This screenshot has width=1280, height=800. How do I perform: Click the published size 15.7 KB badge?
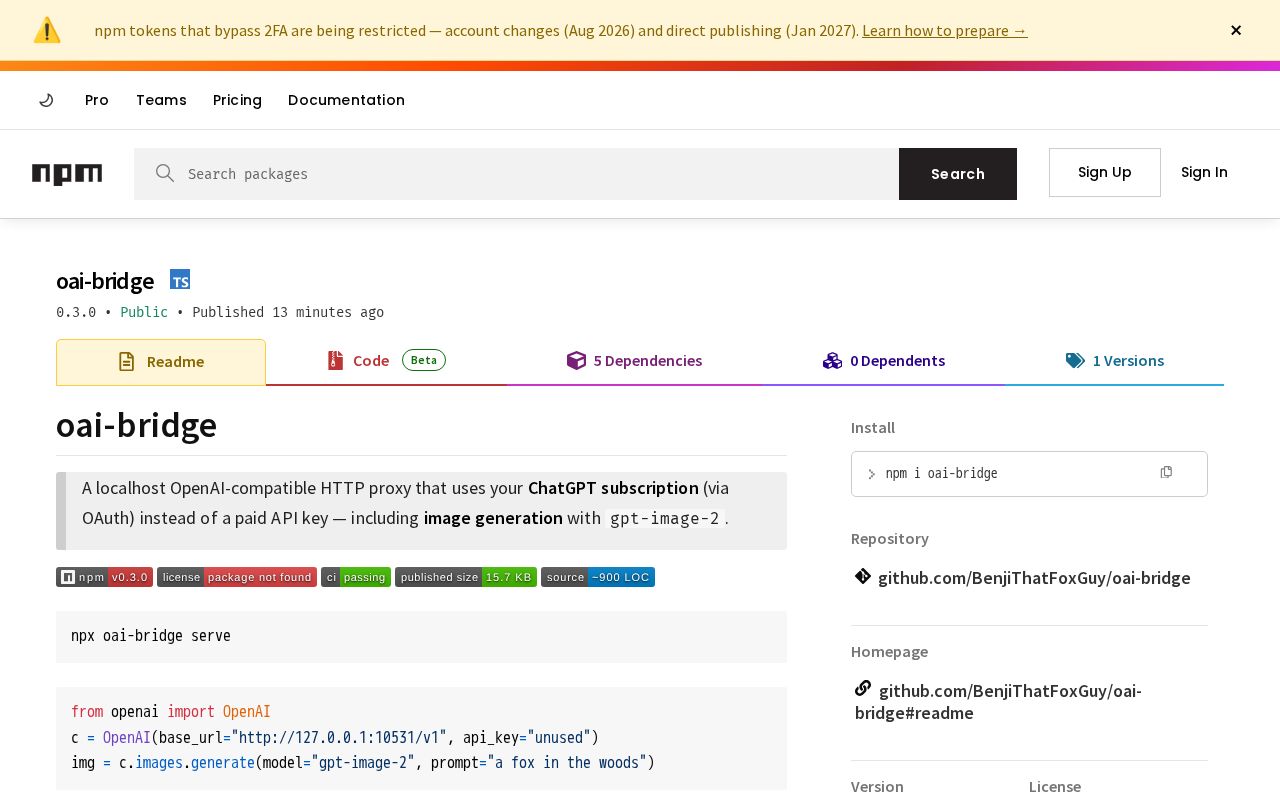click(466, 577)
